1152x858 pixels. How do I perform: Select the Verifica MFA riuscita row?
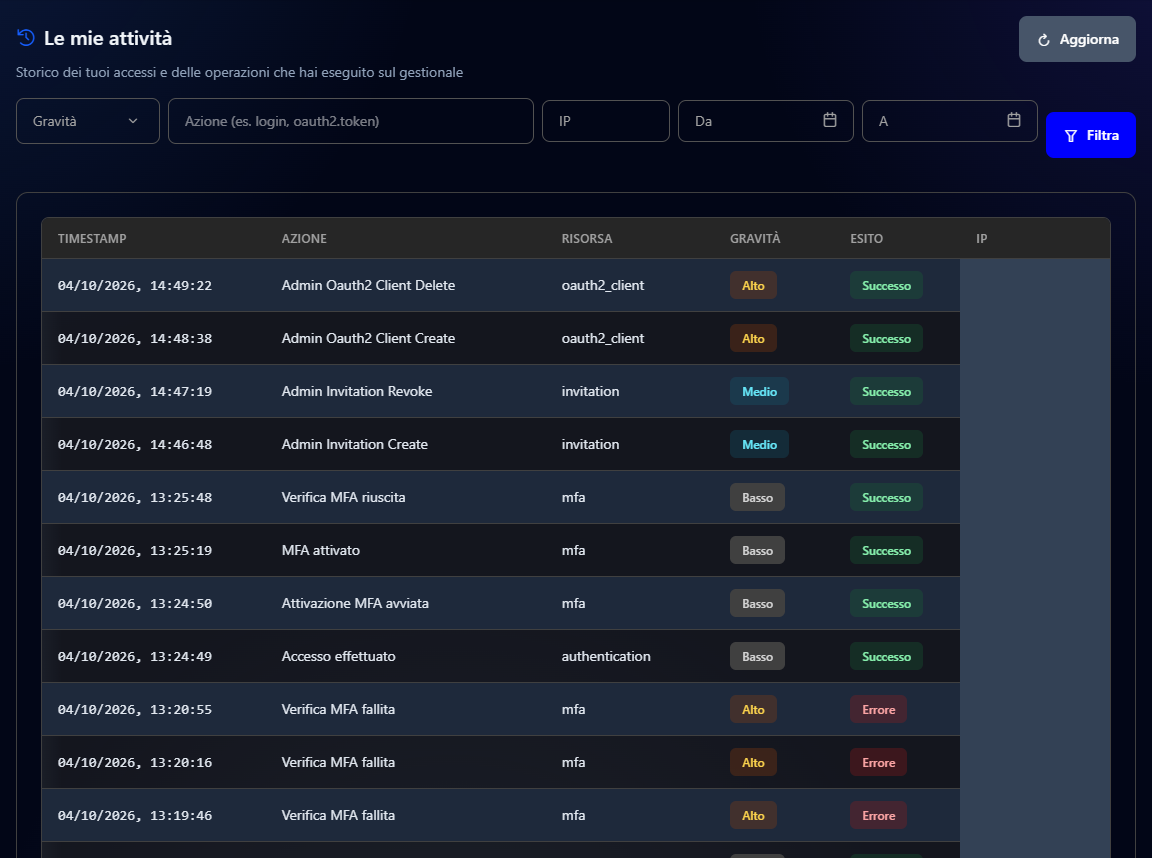(500, 497)
